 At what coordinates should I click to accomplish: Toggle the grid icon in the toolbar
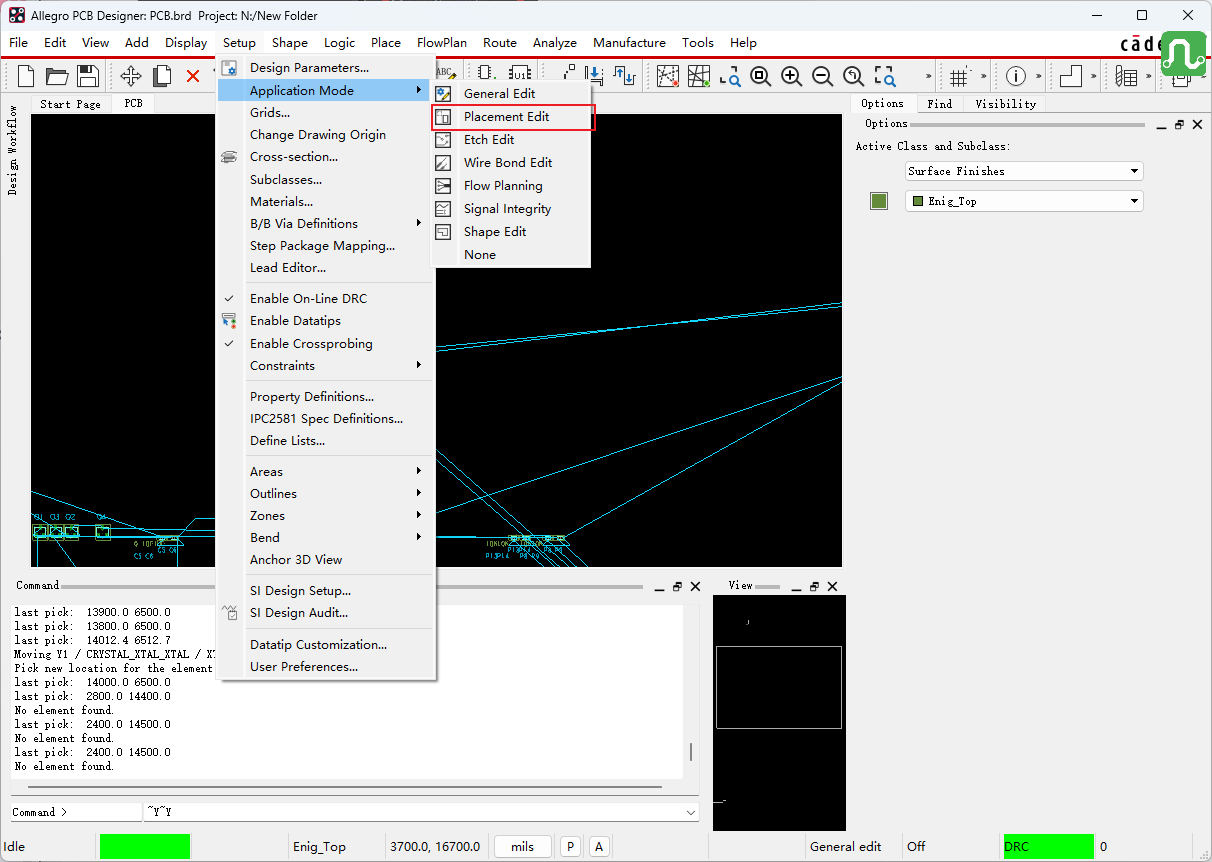pos(959,76)
